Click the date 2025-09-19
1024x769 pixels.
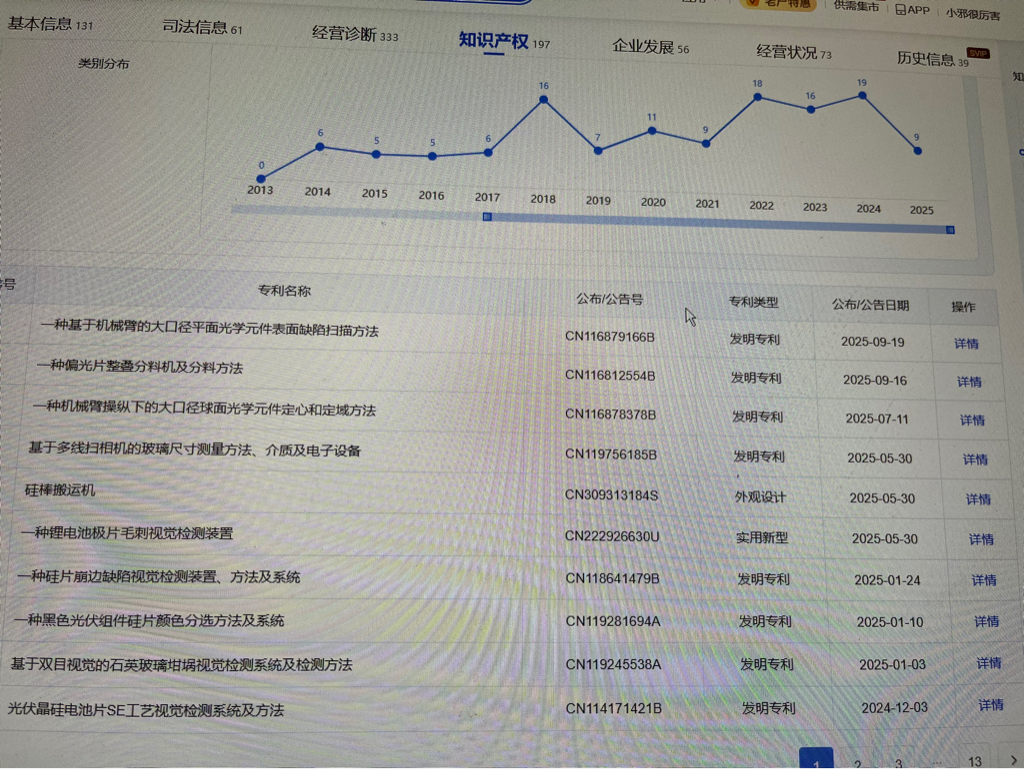[872, 341]
